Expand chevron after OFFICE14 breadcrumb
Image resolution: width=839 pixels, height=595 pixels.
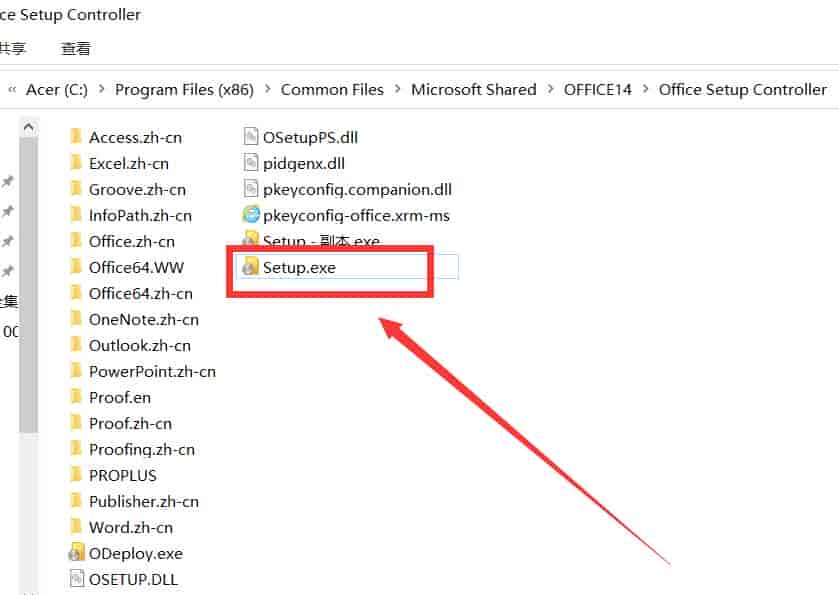click(646, 89)
